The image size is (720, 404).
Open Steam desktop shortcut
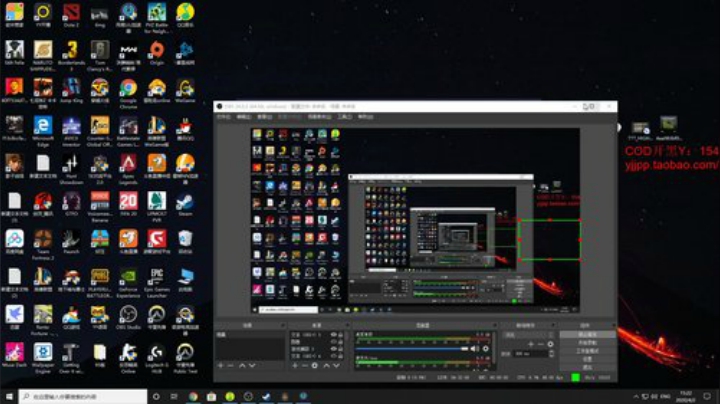point(185,204)
